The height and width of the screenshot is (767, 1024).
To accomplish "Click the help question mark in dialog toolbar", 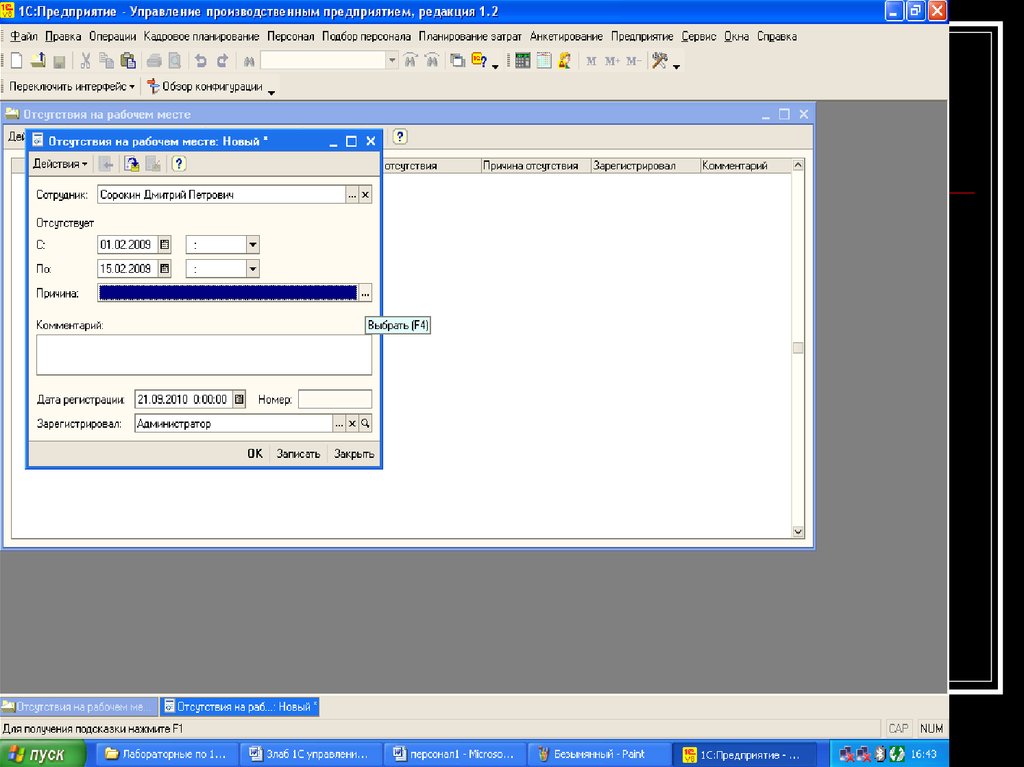I will [x=179, y=164].
